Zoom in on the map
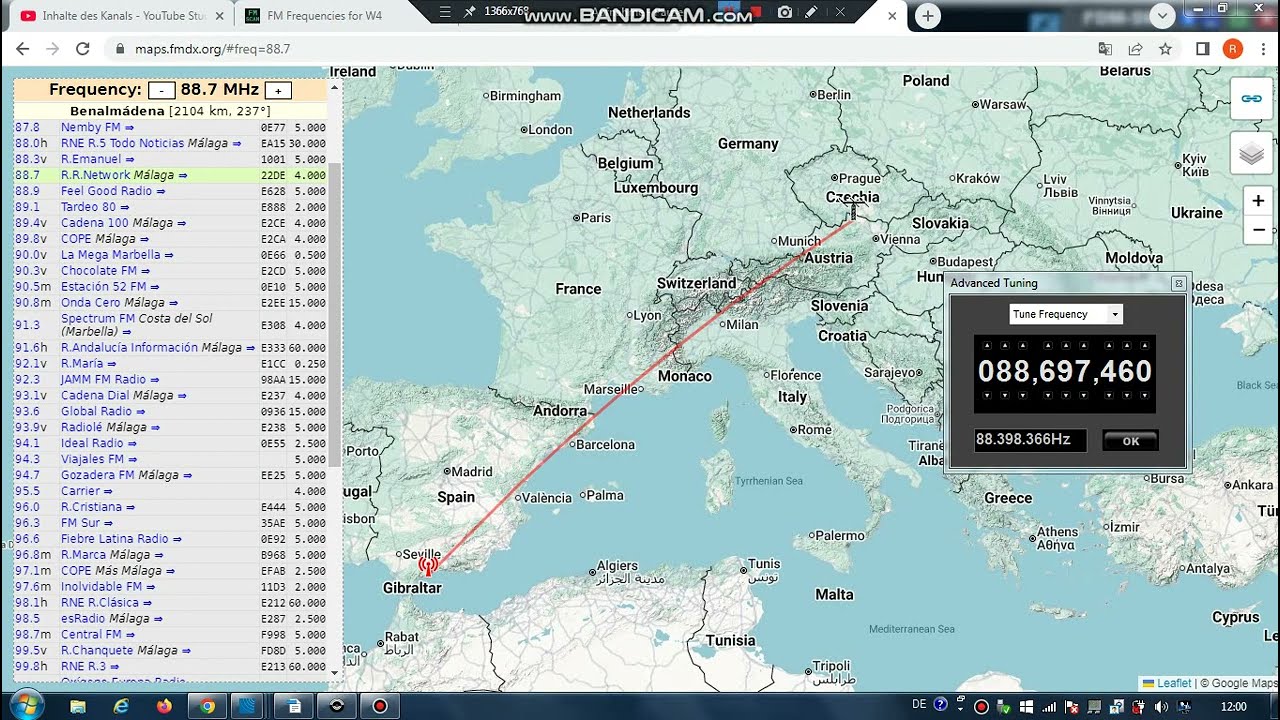Viewport: 1280px width, 720px height. pos(1258,201)
